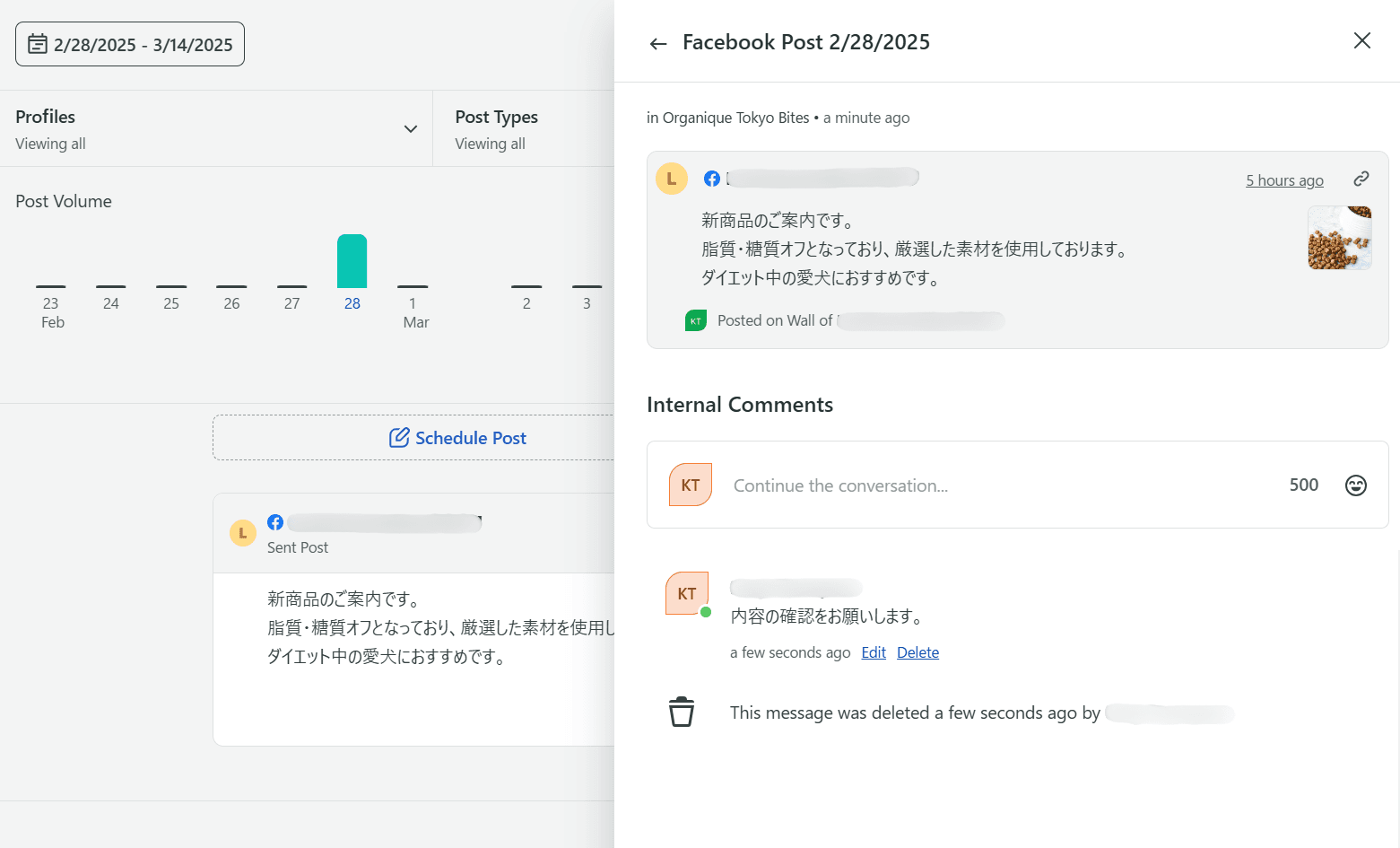
Task: Select the teal bar for Feb 28
Action: click(x=352, y=261)
